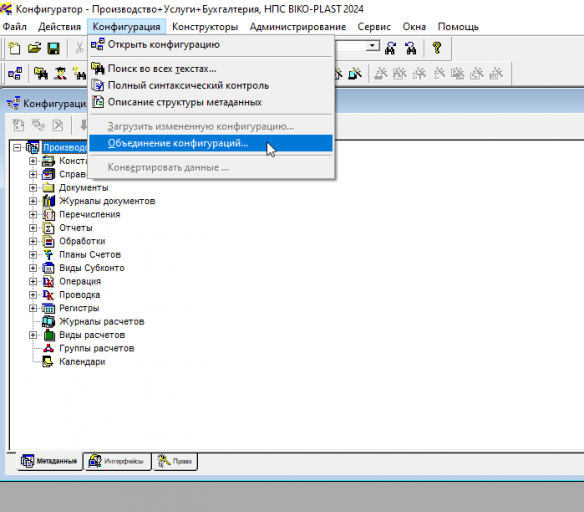This screenshot has width=584, height=512.
Task: Open the Действия menu
Action: click(x=60, y=27)
